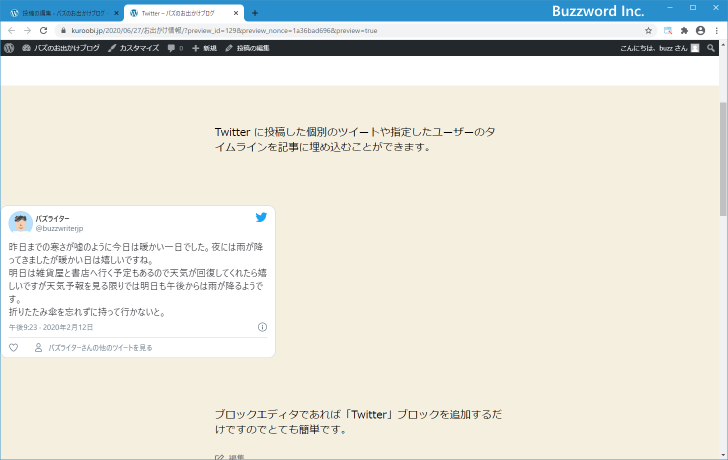Open the @buzzwriterjp handle link
Image resolution: width=728 pixels, height=460 pixels.
click(x=59, y=228)
